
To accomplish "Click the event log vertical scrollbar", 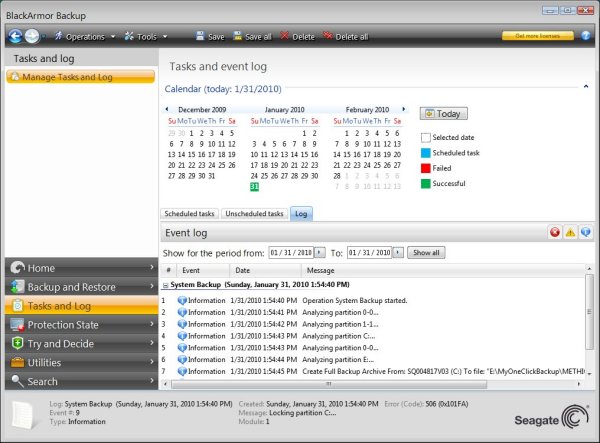I will 589,312.
